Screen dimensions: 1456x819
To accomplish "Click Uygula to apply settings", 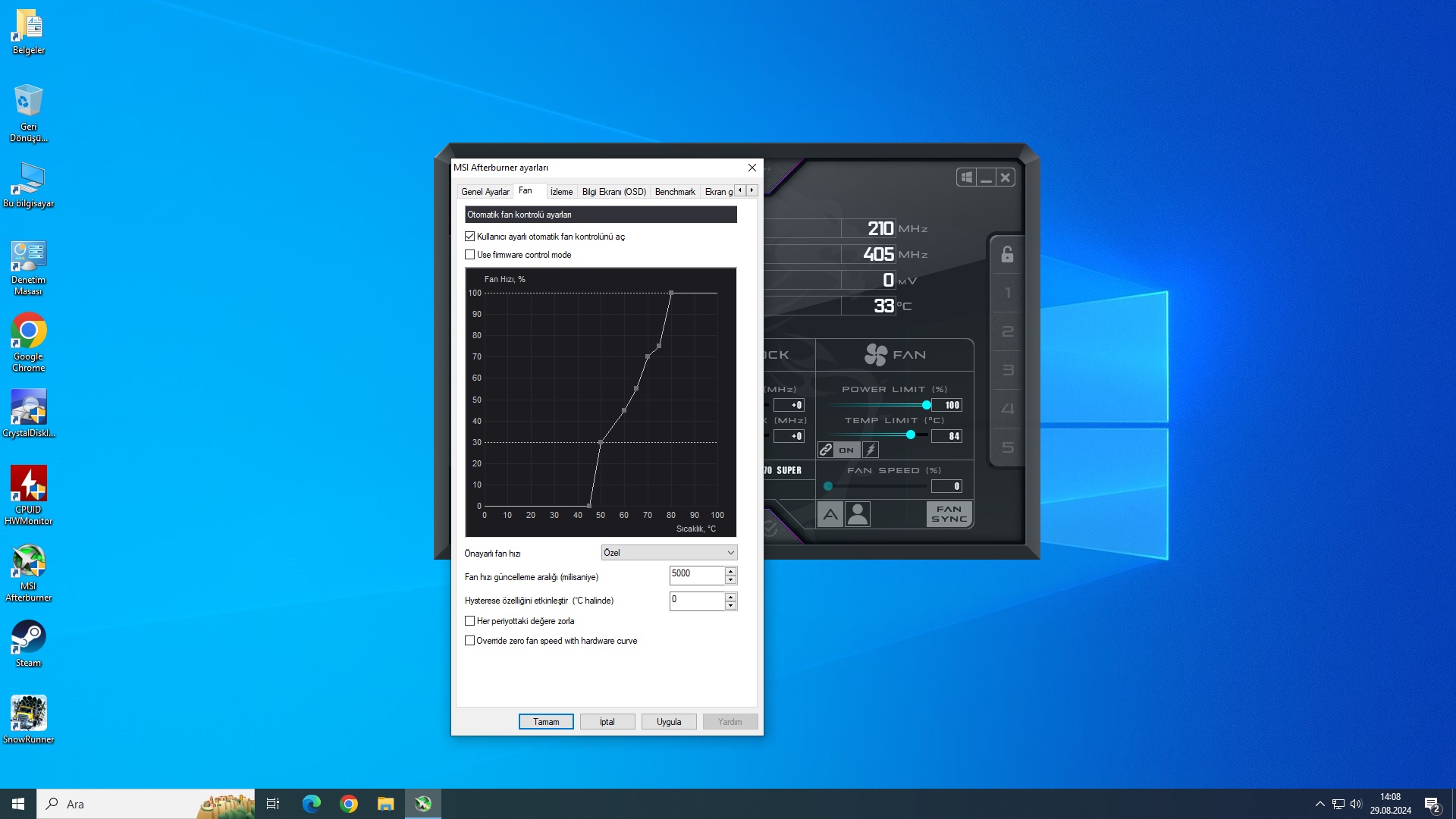I will click(x=669, y=722).
